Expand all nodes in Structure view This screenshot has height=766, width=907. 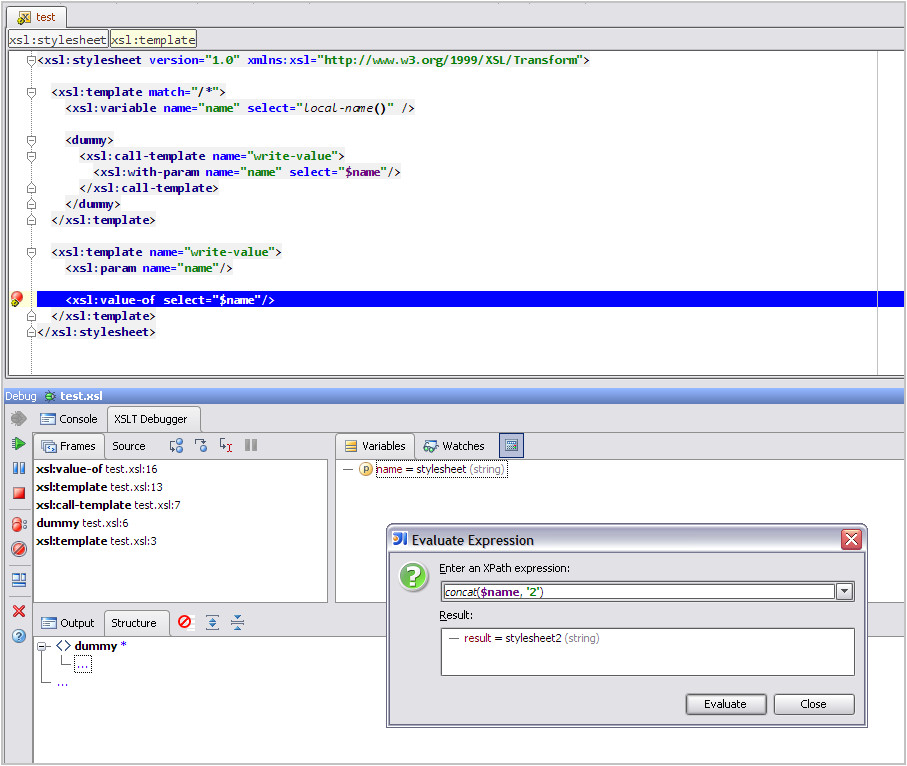212,622
